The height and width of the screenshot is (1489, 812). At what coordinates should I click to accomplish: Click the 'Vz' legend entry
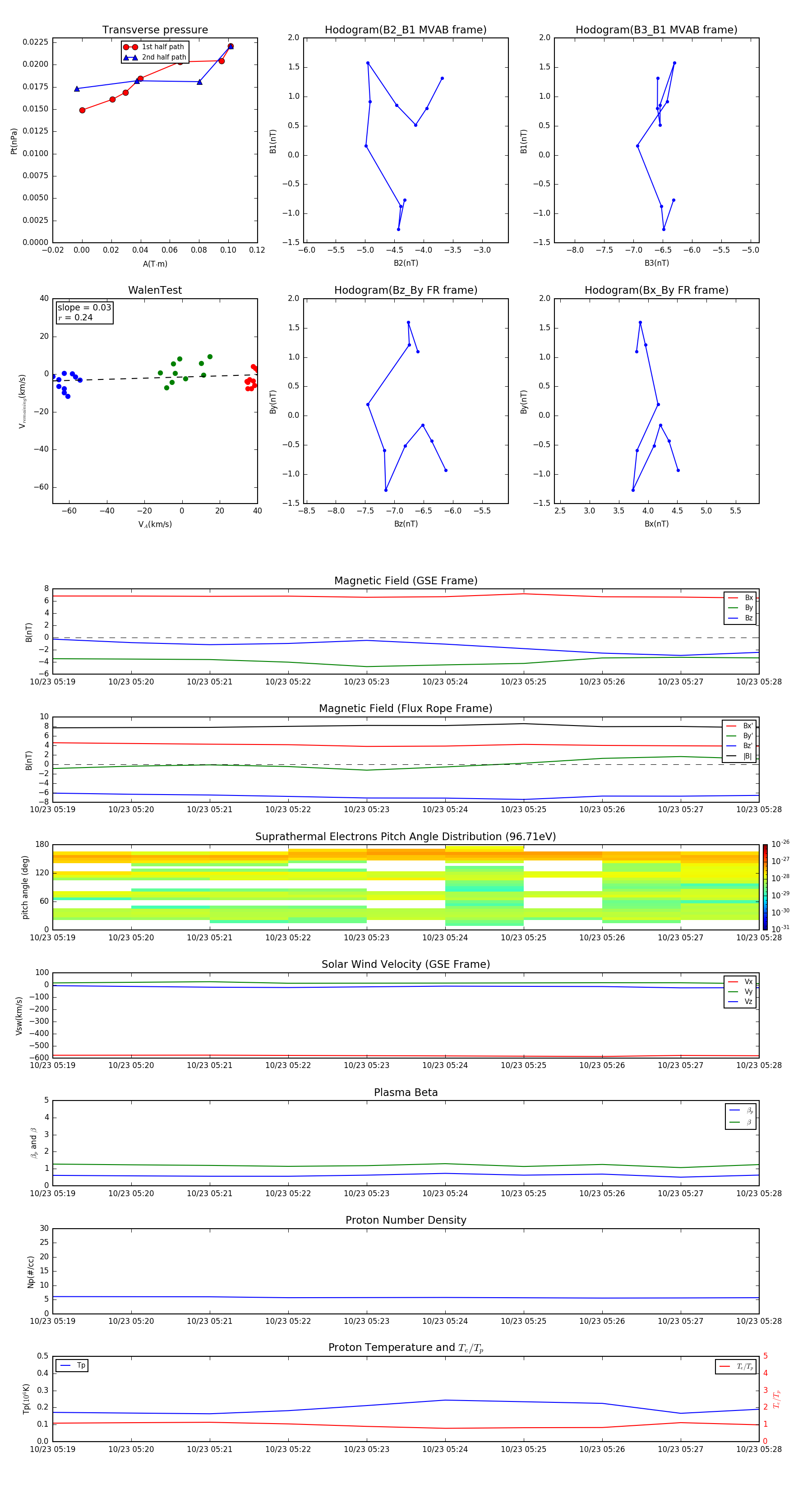pos(740,1002)
